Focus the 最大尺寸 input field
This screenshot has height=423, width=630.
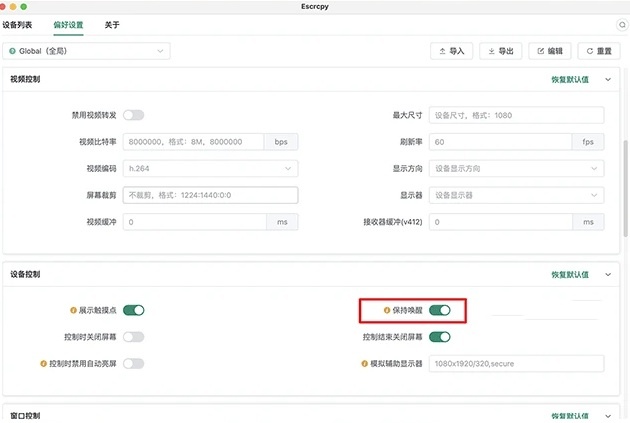click(516, 115)
